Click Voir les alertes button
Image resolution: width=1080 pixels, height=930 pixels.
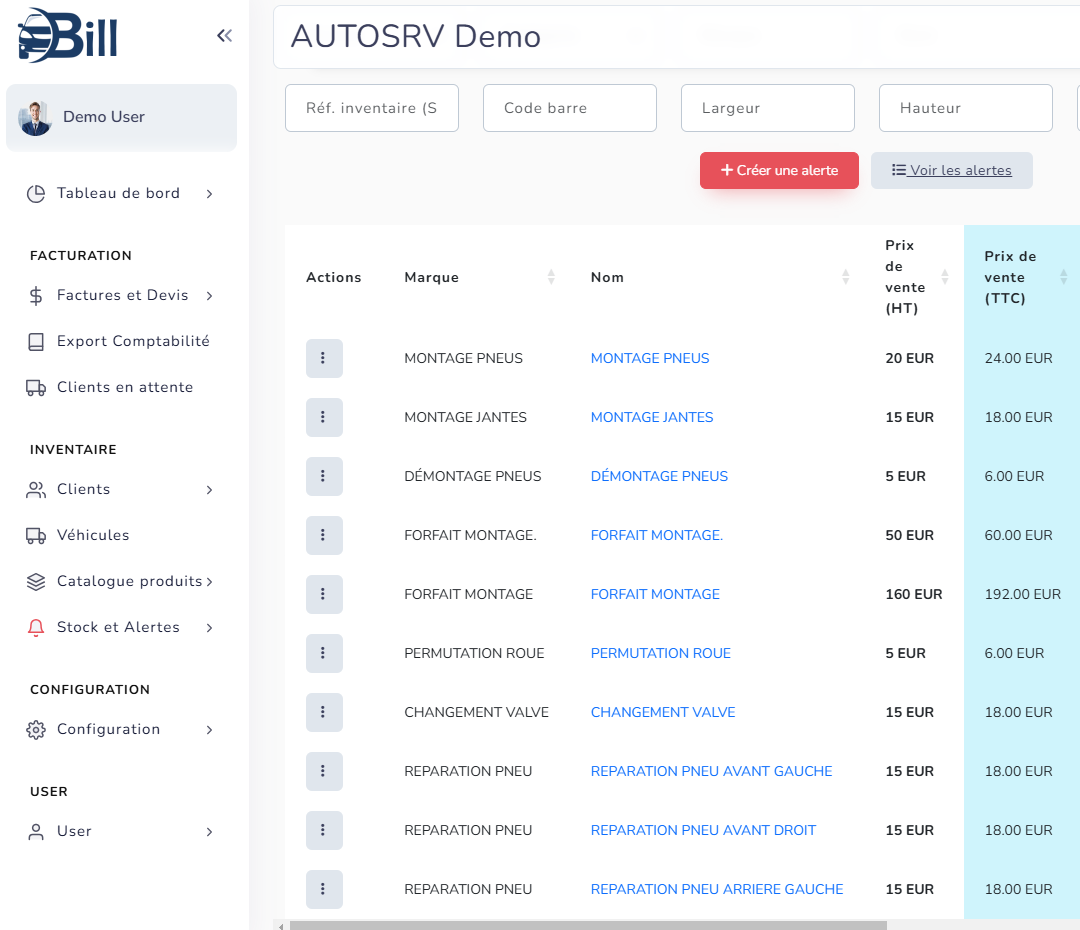pos(951,170)
